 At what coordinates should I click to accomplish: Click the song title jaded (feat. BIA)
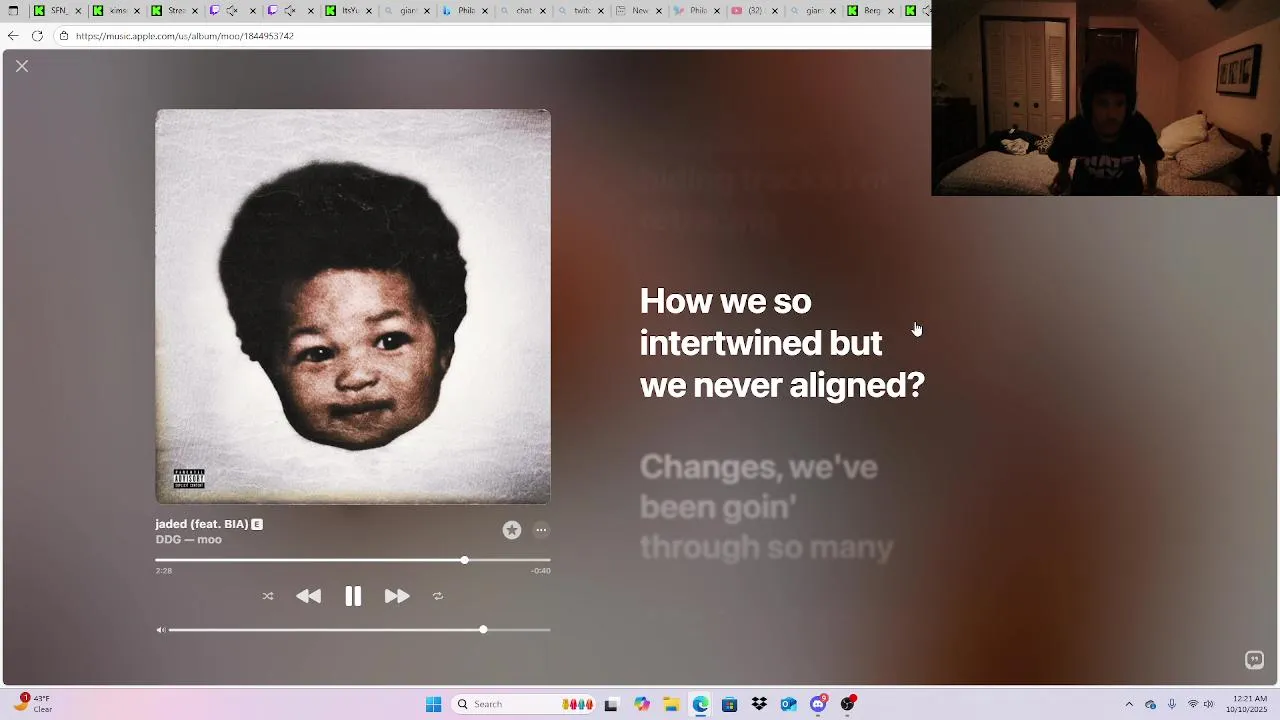pos(202,524)
